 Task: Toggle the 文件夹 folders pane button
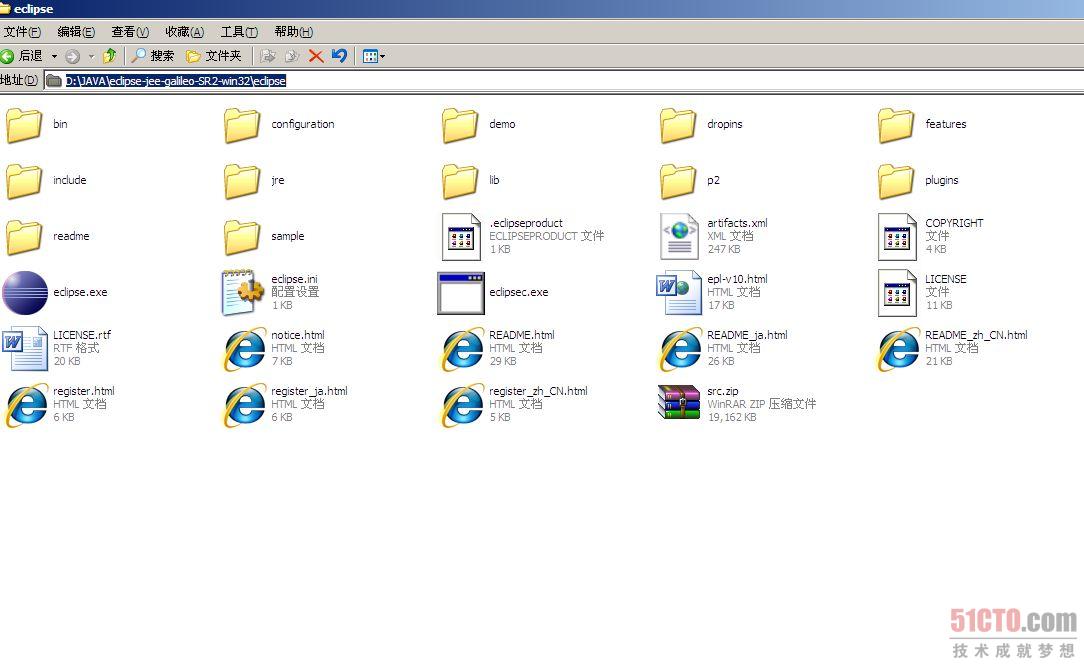(x=214, y=56)
